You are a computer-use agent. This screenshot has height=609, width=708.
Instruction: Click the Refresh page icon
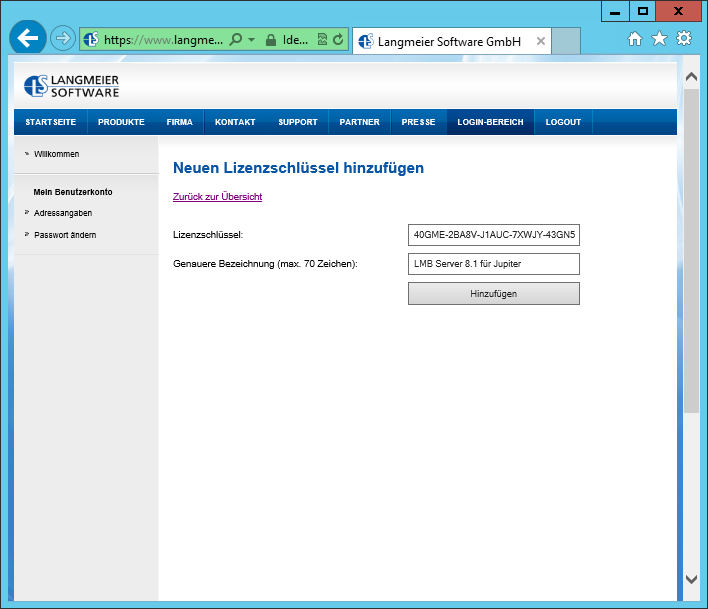[338, 40]
